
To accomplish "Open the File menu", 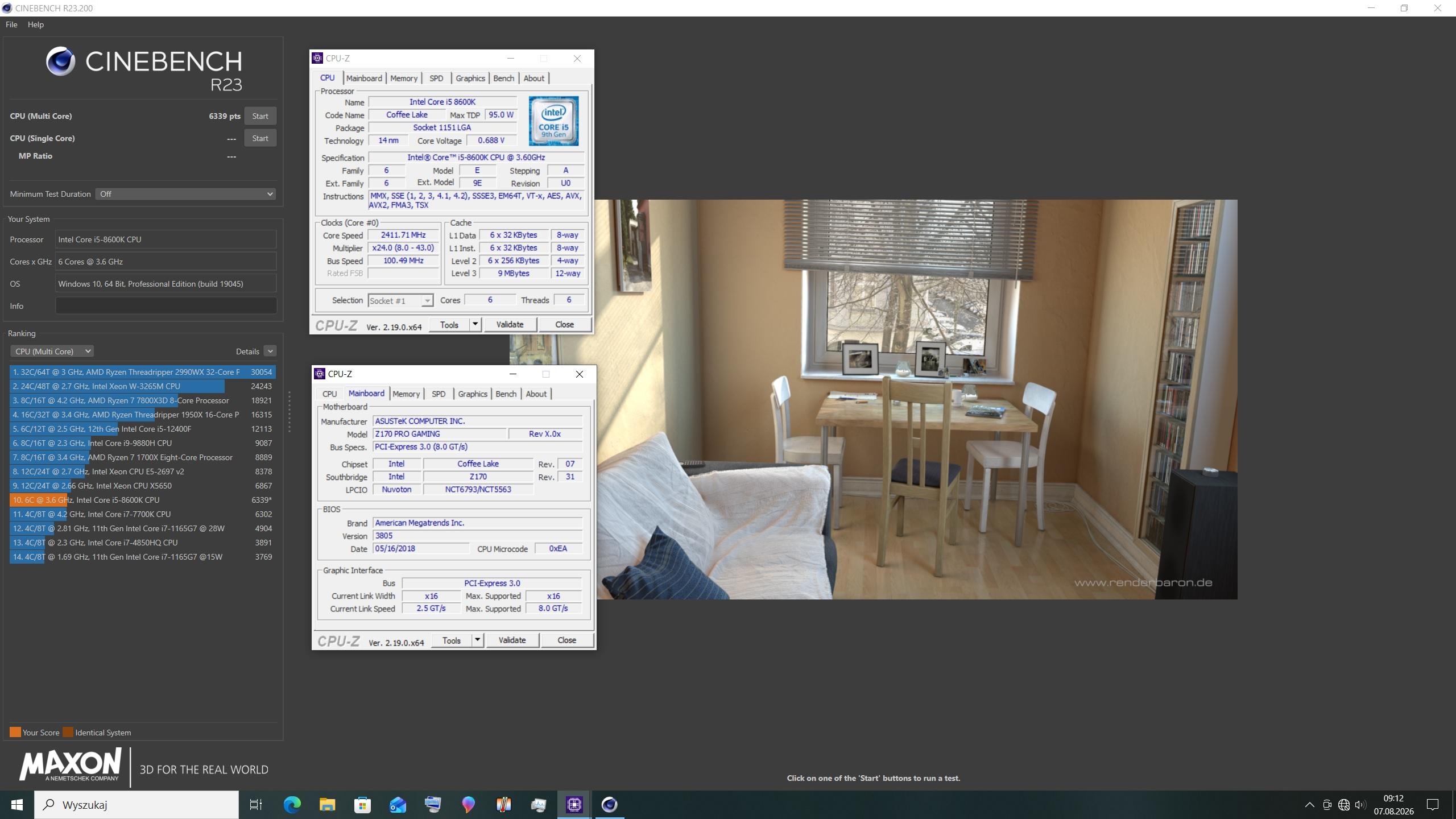I will click(x=11, y=24).
